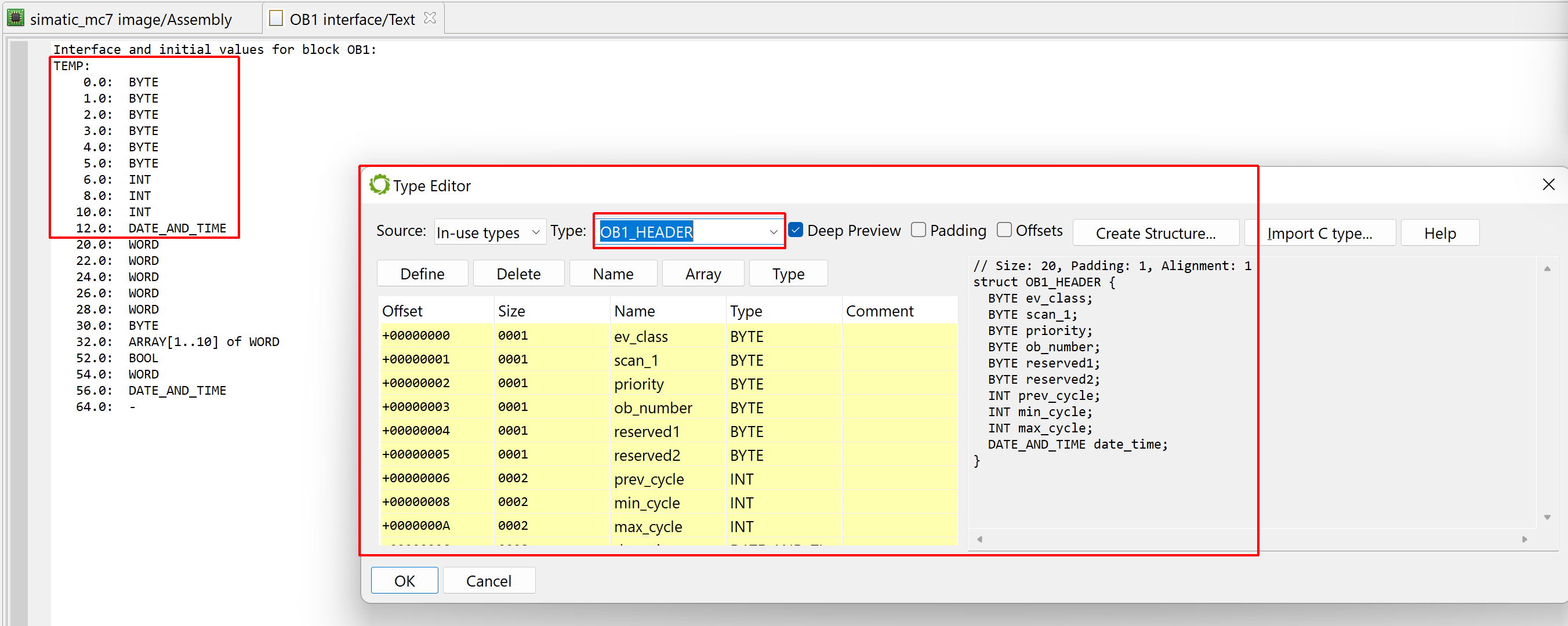Viewport: 1568px width, 626px height.
Task: Click the Name column header
Action: click(x=668, y=311)
